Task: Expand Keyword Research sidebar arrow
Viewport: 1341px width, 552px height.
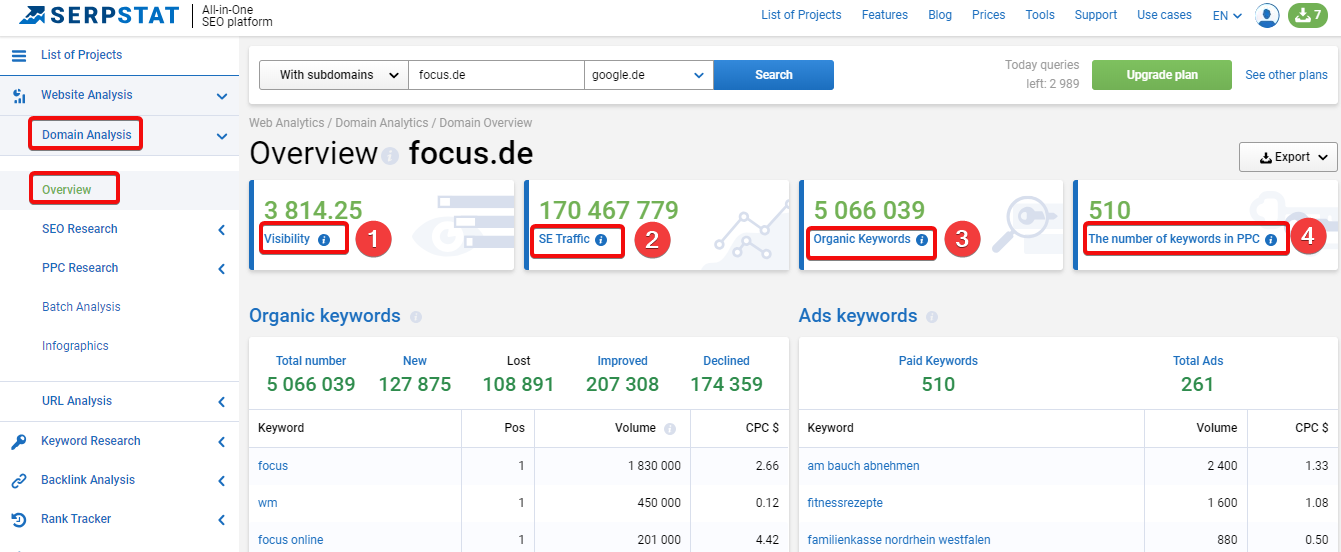Action: click(x=222, y=442)
